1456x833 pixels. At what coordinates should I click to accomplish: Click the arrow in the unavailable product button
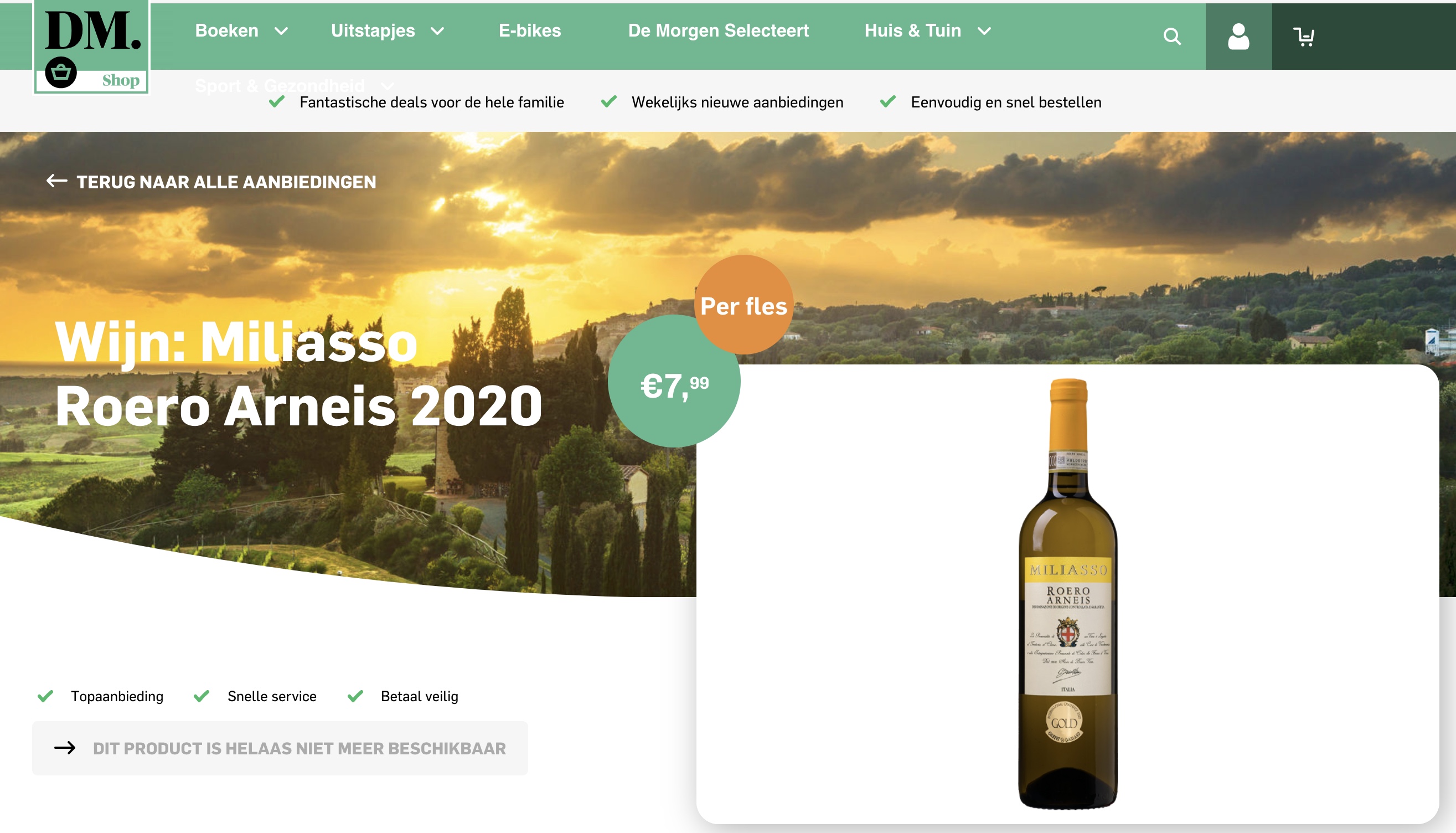tap(65, 748)
